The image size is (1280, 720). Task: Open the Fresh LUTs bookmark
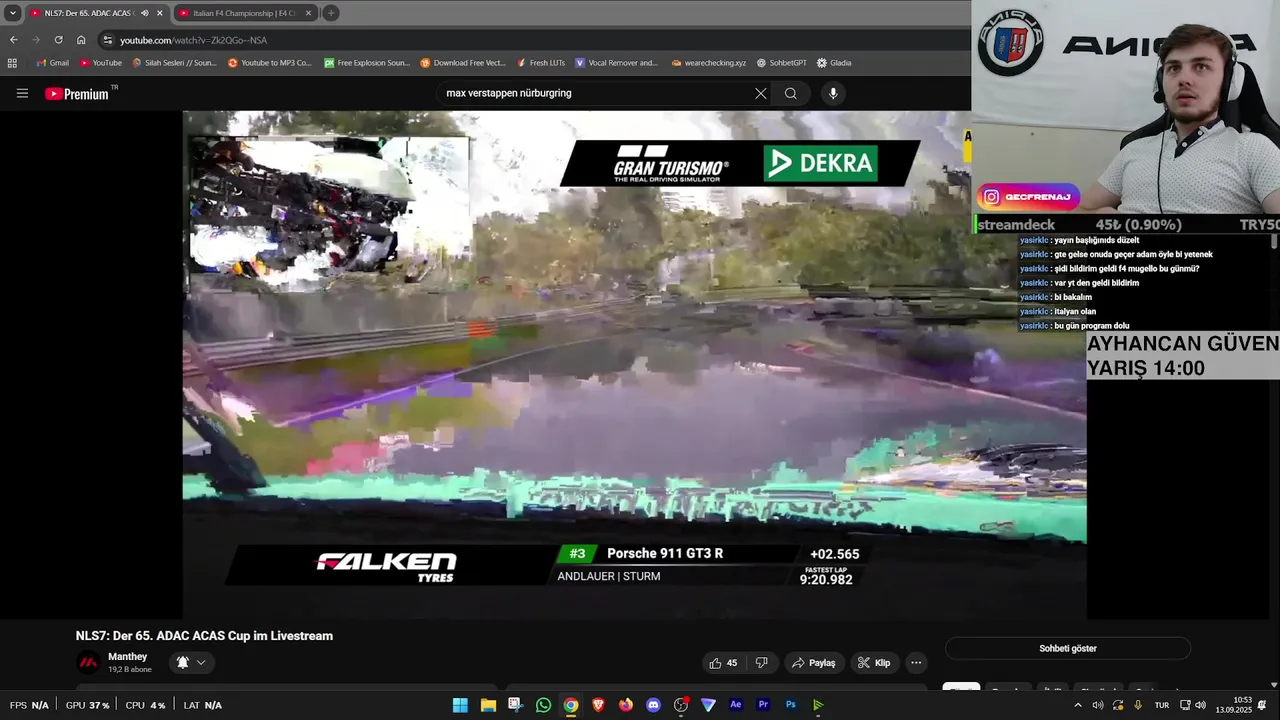click(x=541, y=62)
